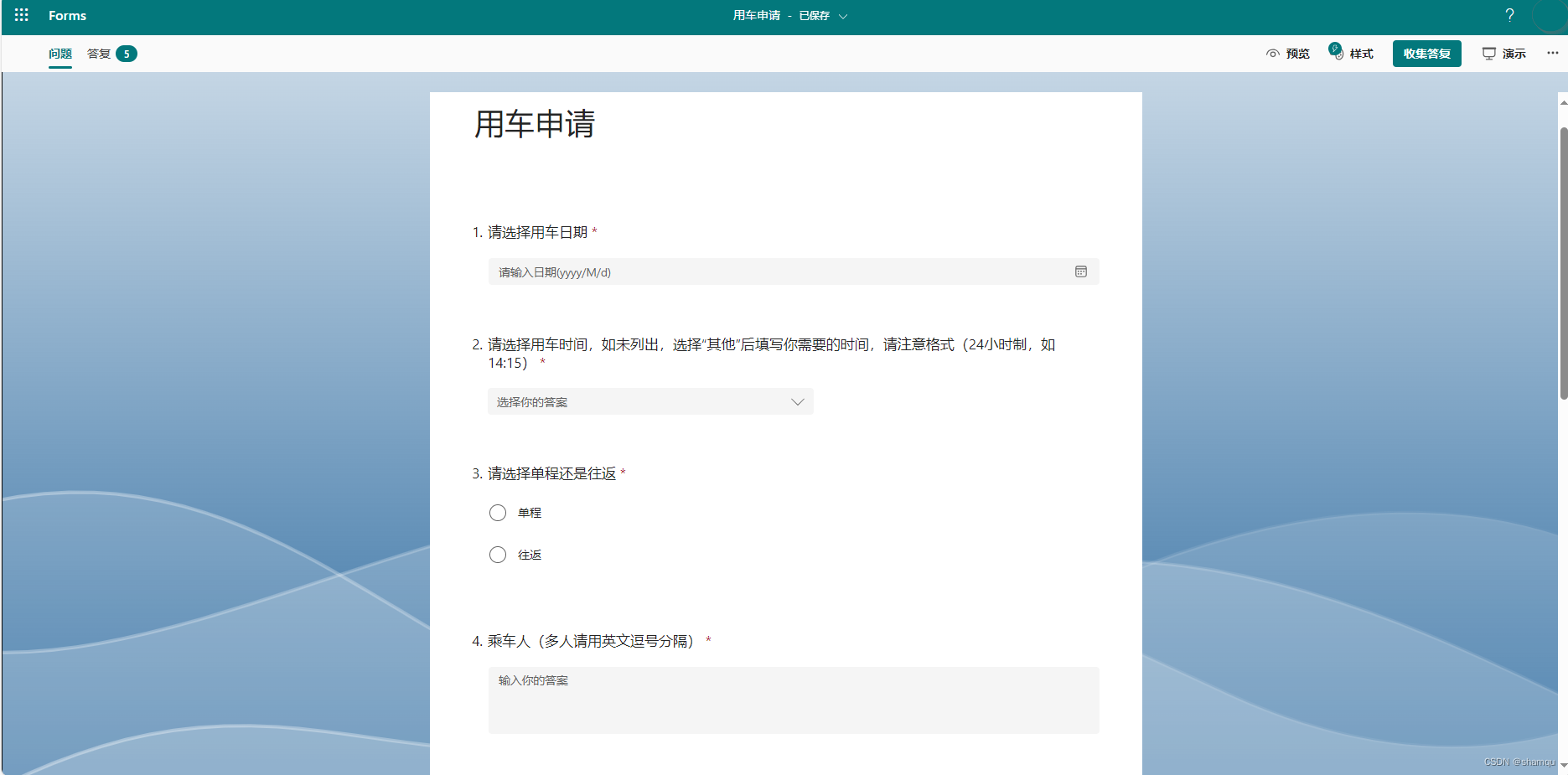
Task: Click the Help question mark icon
Action: coord(1509,14)
